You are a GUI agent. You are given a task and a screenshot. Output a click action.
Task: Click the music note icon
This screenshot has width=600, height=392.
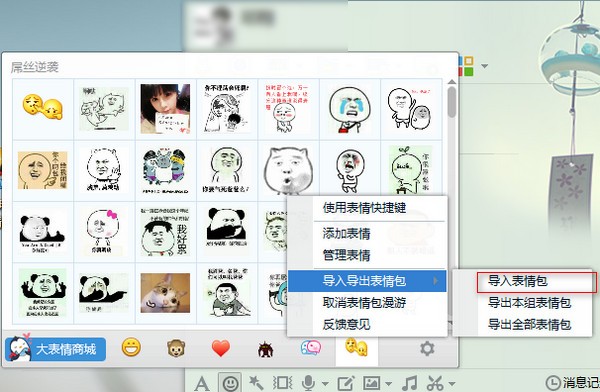click(410, 383)
